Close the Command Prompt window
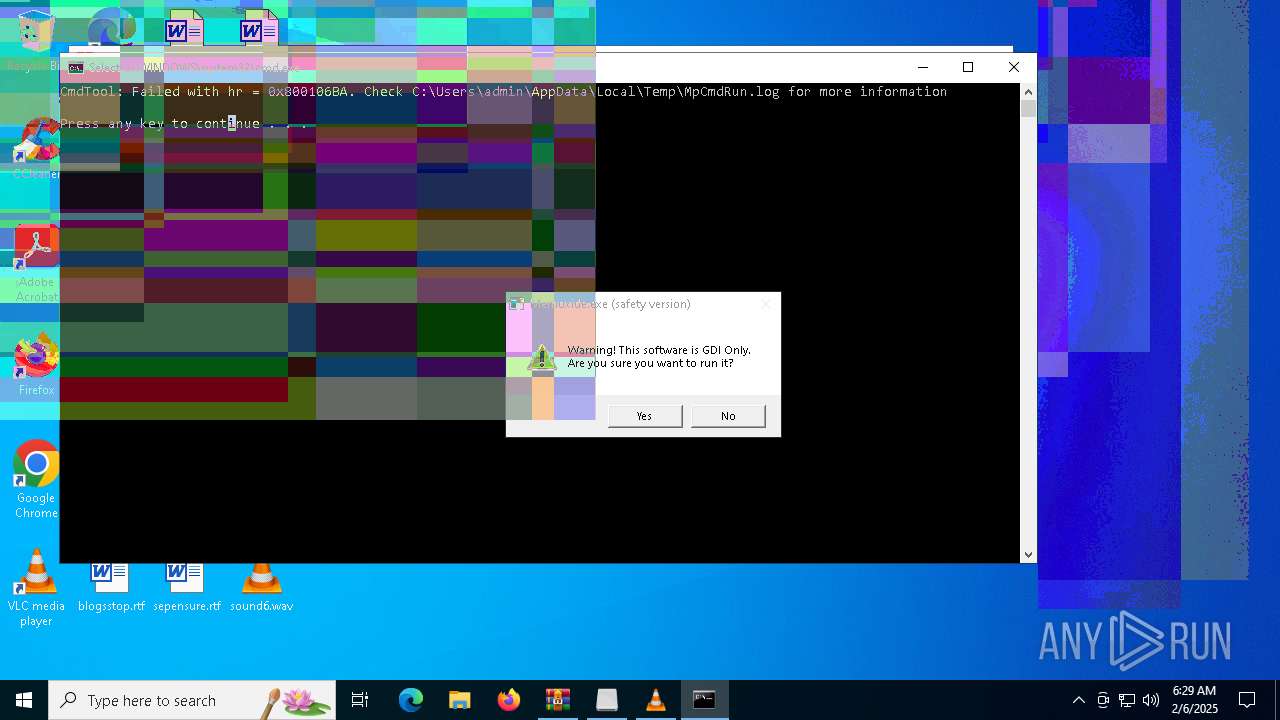The image size is (1280, 720). 1014,67
